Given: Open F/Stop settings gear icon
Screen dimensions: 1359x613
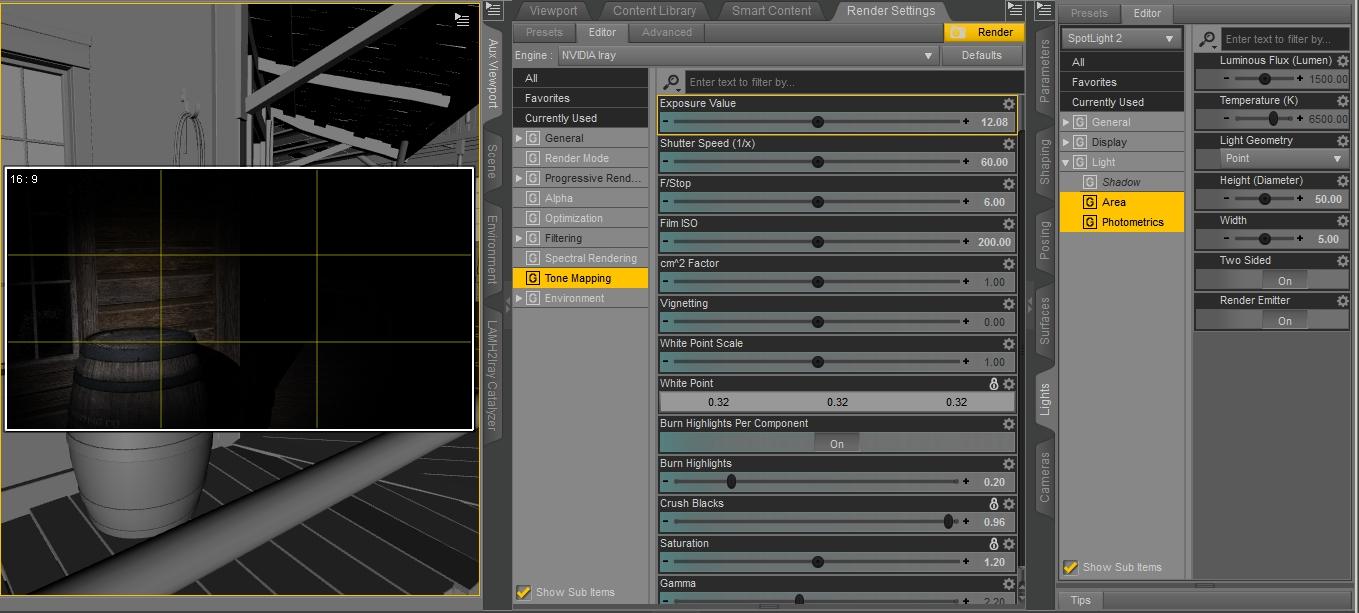Looking at the screenshot, I should coord(1008,184).
